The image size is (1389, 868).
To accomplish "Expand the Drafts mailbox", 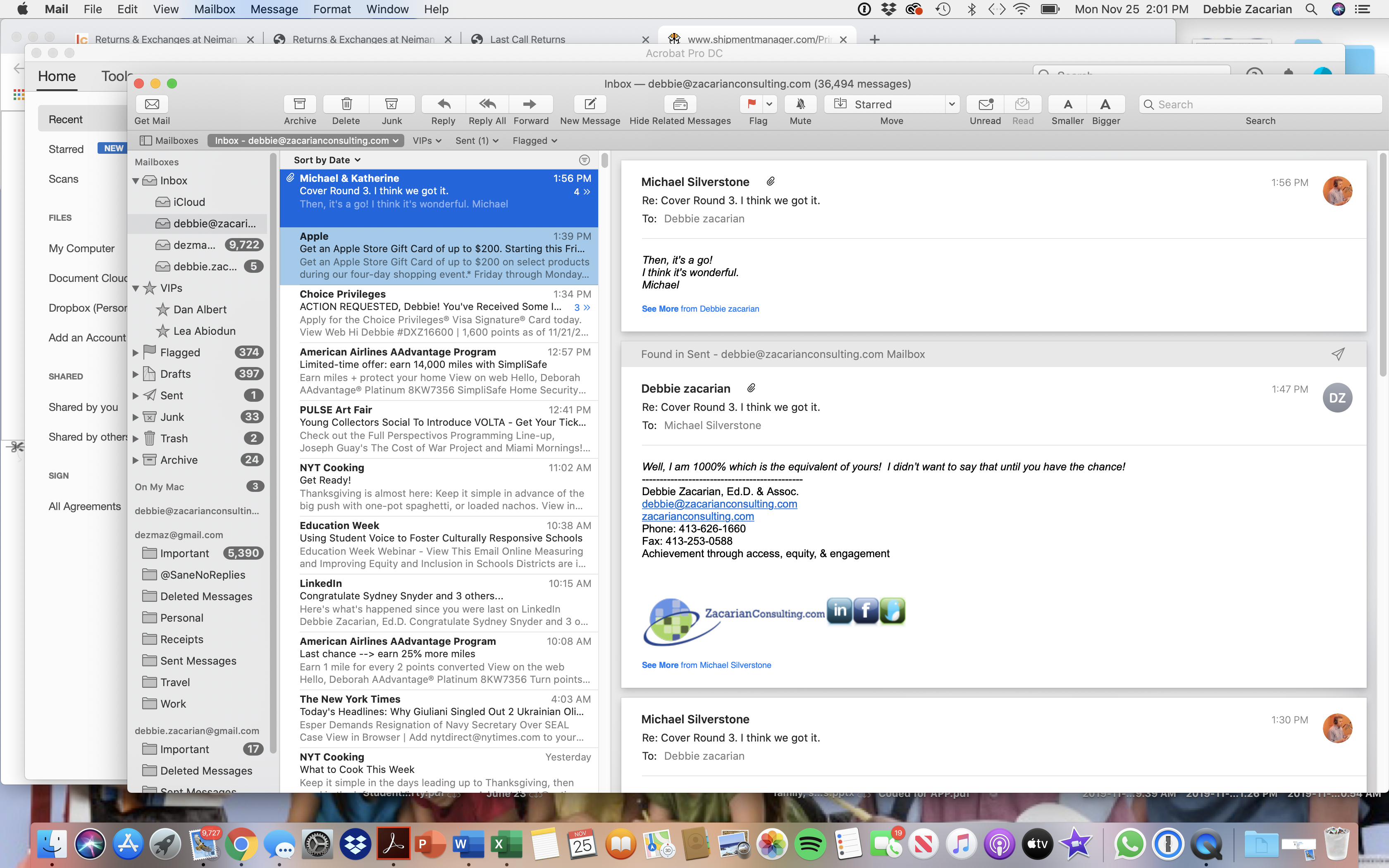I will (136, 374).
